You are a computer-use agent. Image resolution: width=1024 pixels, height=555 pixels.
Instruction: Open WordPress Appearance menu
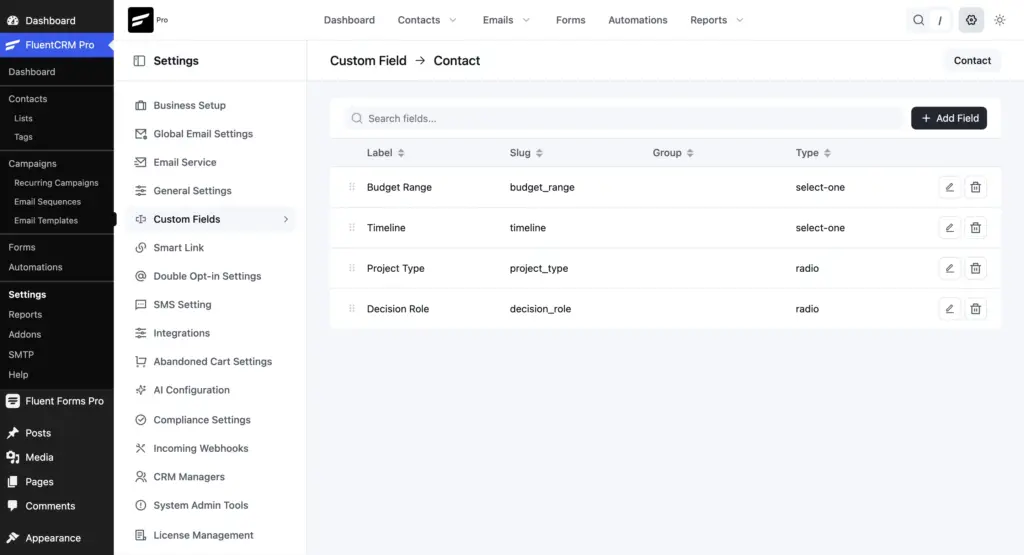(53, 538)
